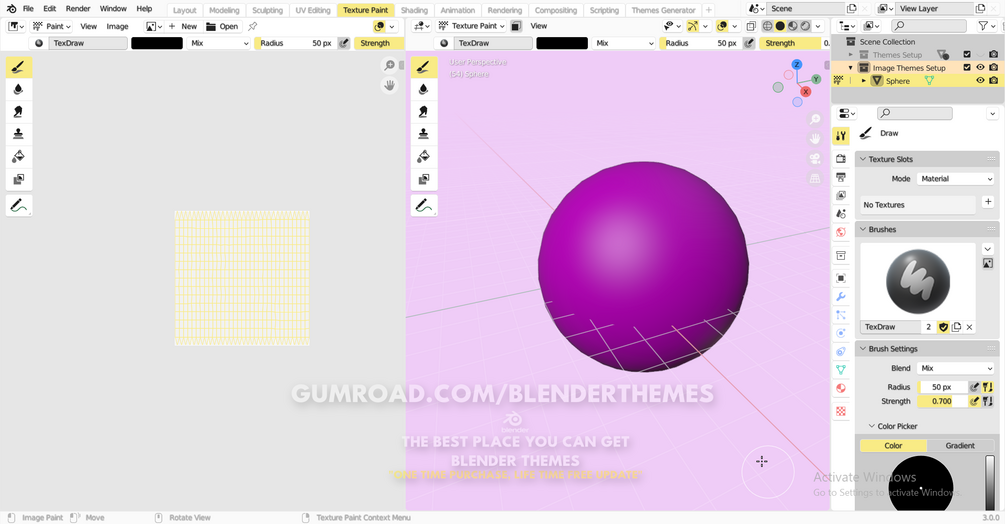Image resolution: width=1005 pixels, height=524 pixels.
Task: Hide the Sphere object in viewport
Action: click(x=980, y=81)
